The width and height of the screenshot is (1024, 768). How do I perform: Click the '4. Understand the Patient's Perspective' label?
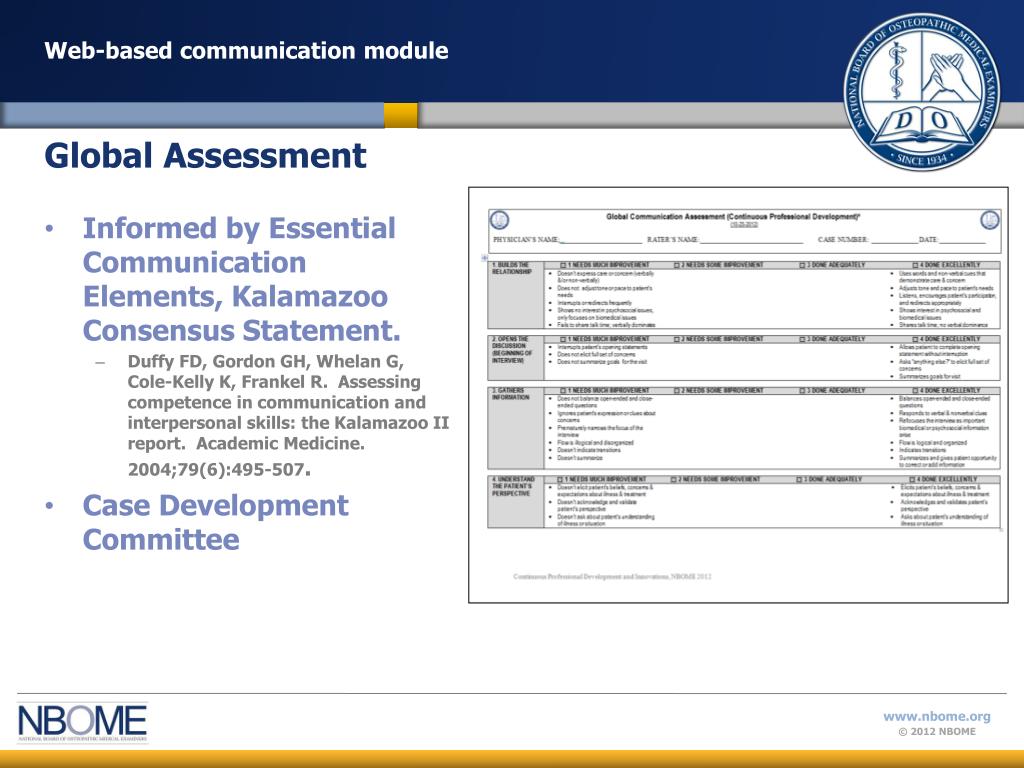point(513,487)
